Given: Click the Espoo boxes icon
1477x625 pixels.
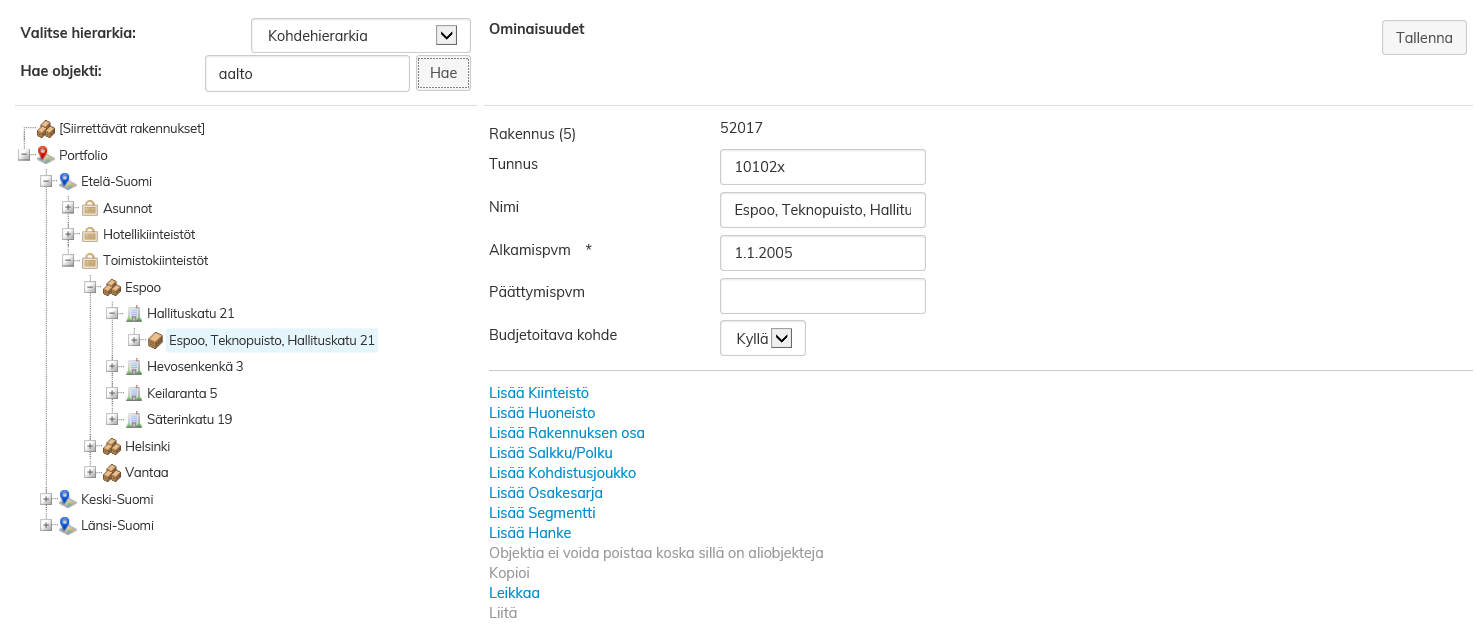Looking at the screenshot, I should tap(112, 287).
